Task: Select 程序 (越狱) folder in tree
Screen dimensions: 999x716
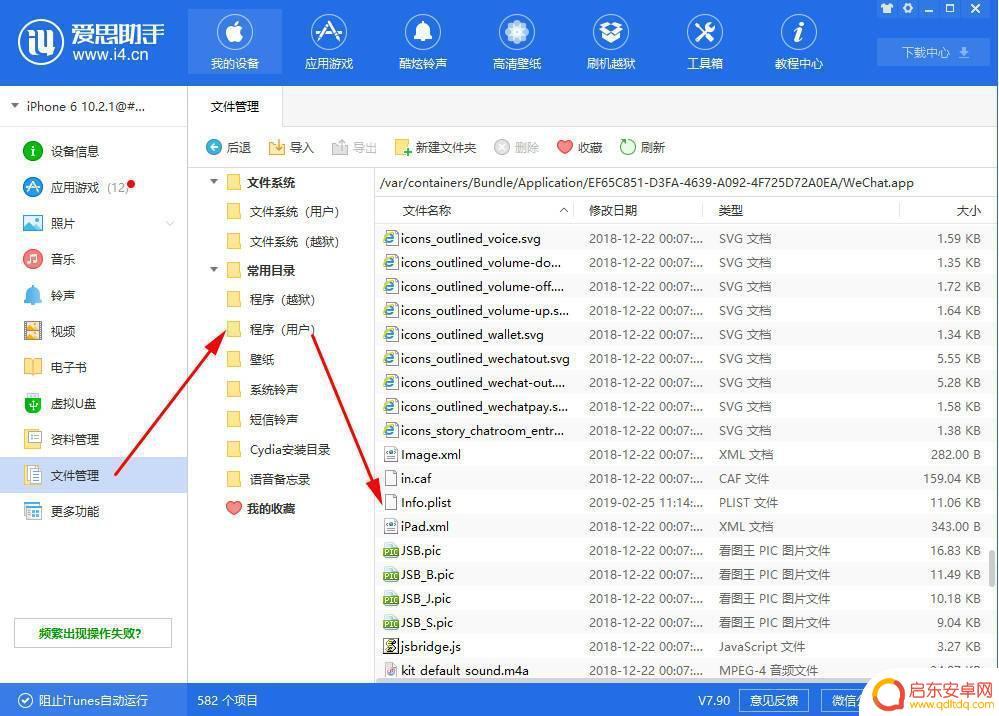Action: coord(271,299)
